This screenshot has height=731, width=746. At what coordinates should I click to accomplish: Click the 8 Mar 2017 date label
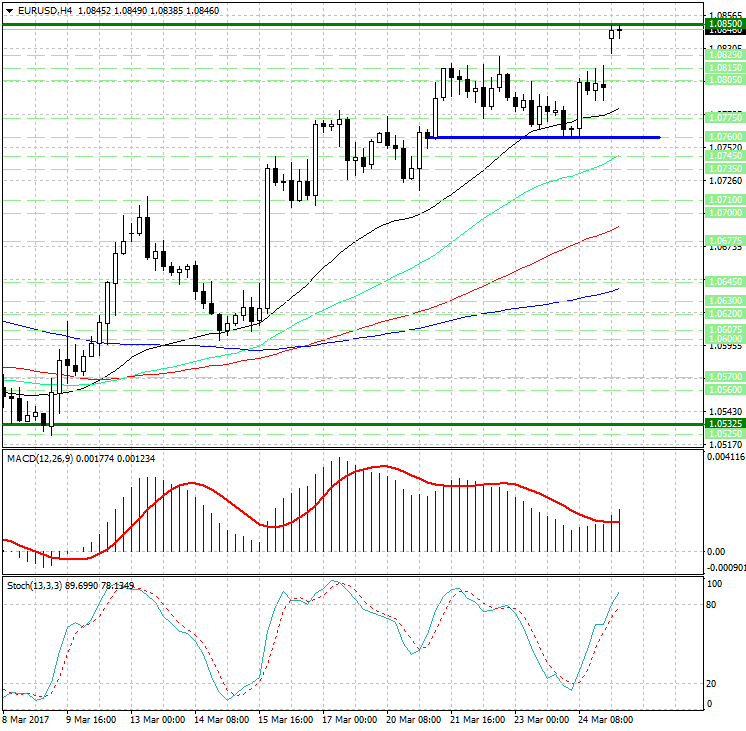point(28,719)
